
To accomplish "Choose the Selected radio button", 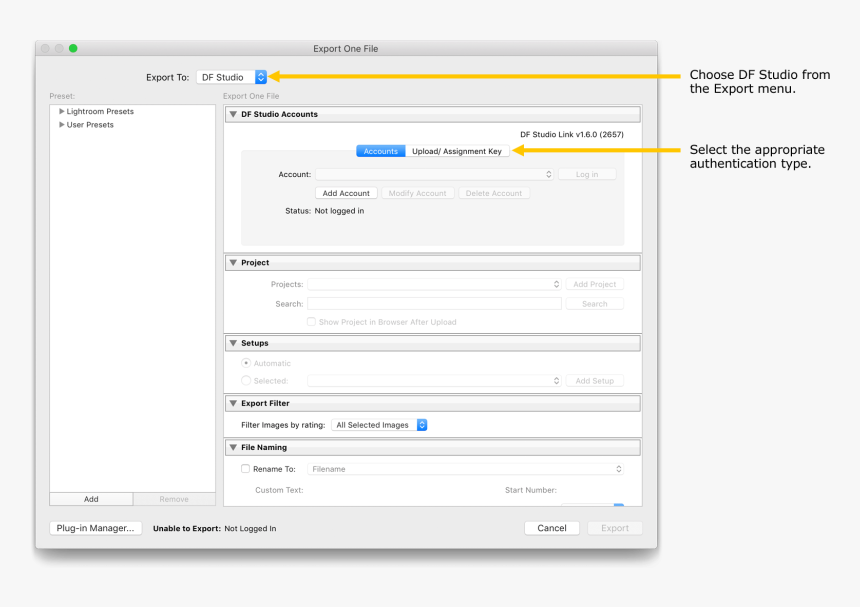I will [246, 381].
